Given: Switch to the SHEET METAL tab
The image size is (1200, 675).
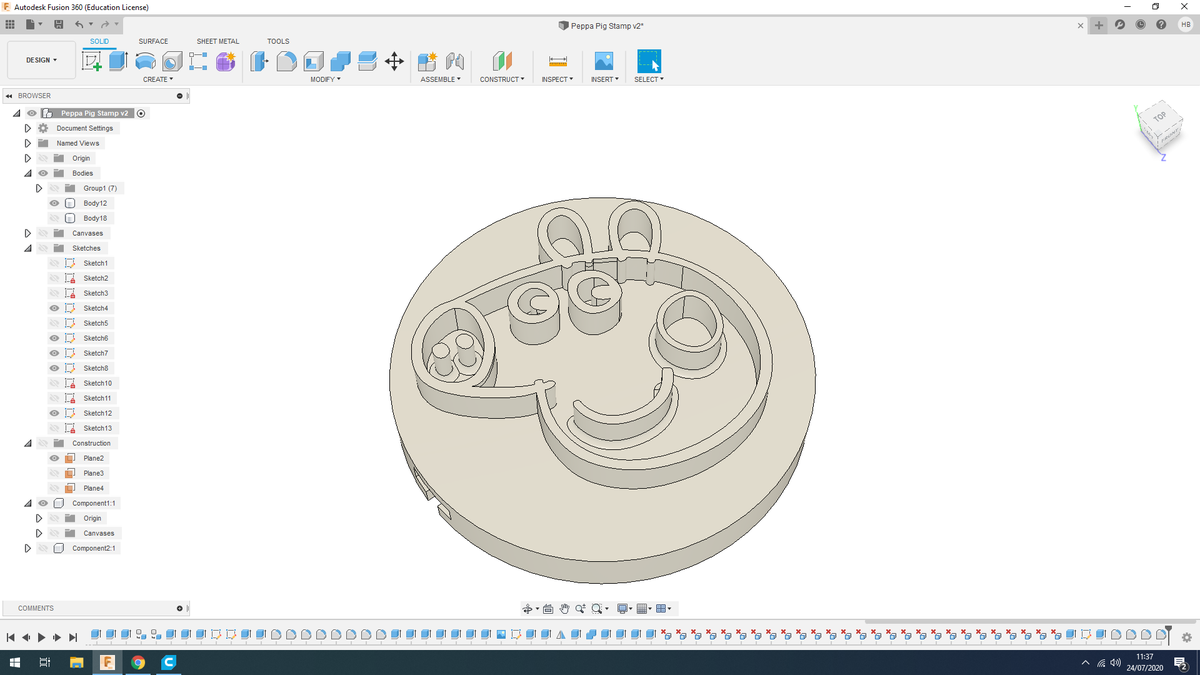Looking at the screenshot, I should 218,41.
